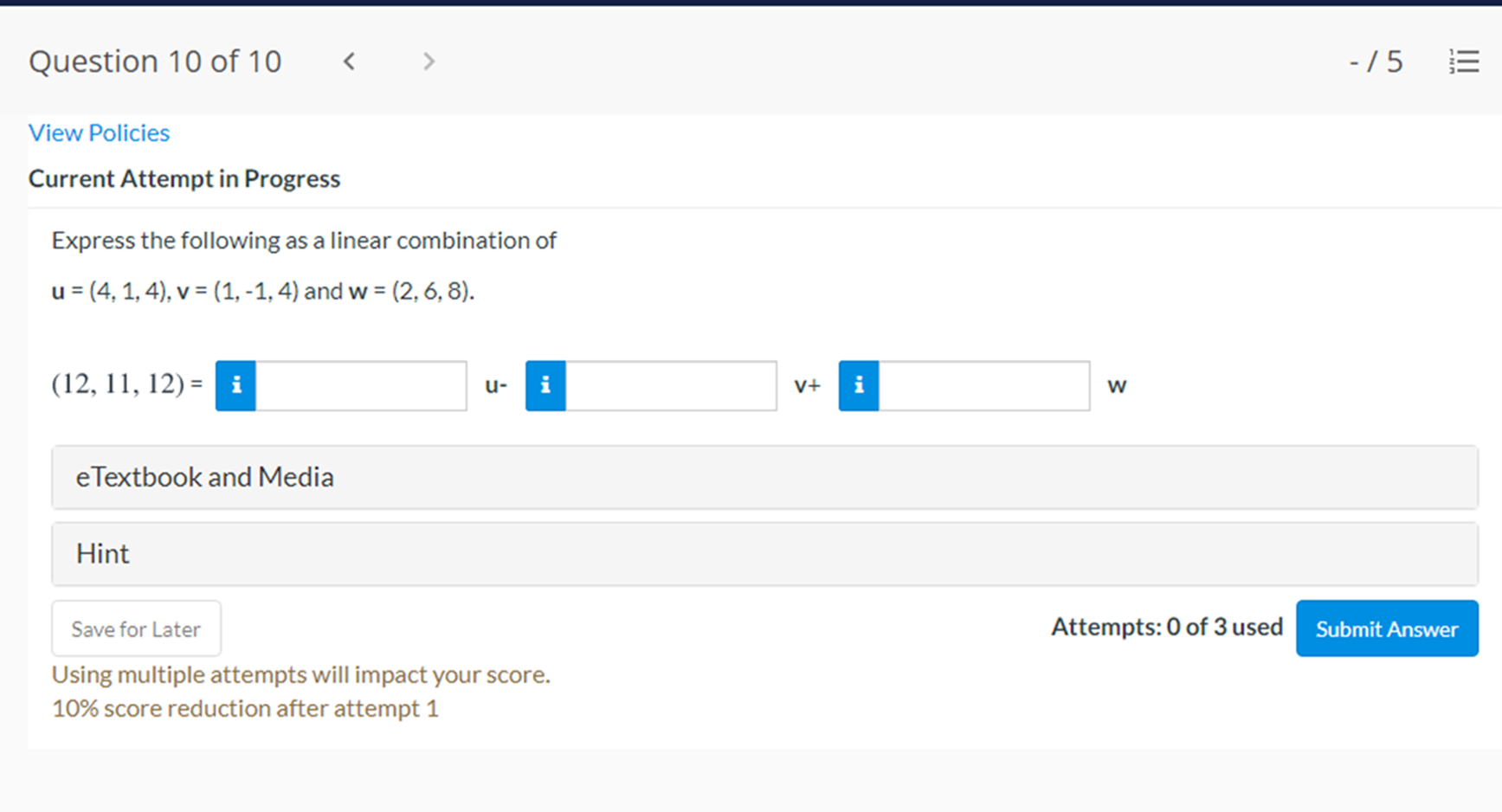Expand the Hint section
This screenshot has width=1502, height=812.
coord(103,553)
